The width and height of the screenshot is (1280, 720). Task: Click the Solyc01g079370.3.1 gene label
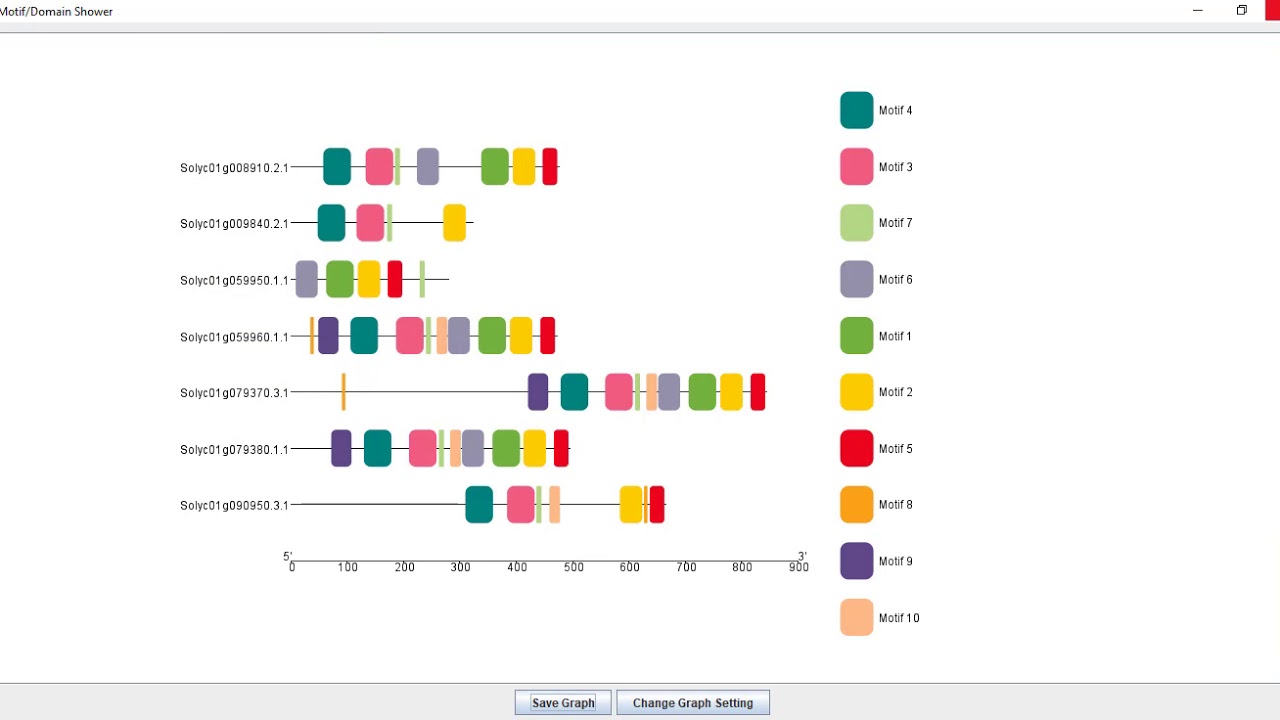pyautogui.click(x=234, y=393)
